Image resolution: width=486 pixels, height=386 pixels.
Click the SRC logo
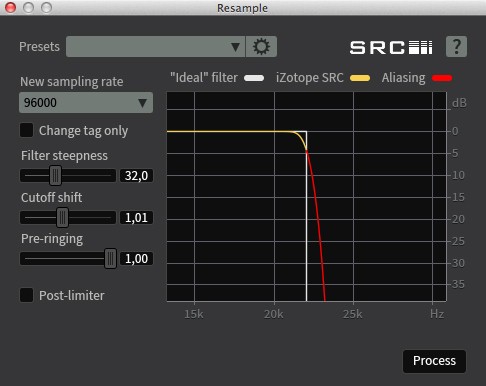(x=391, y=48)
